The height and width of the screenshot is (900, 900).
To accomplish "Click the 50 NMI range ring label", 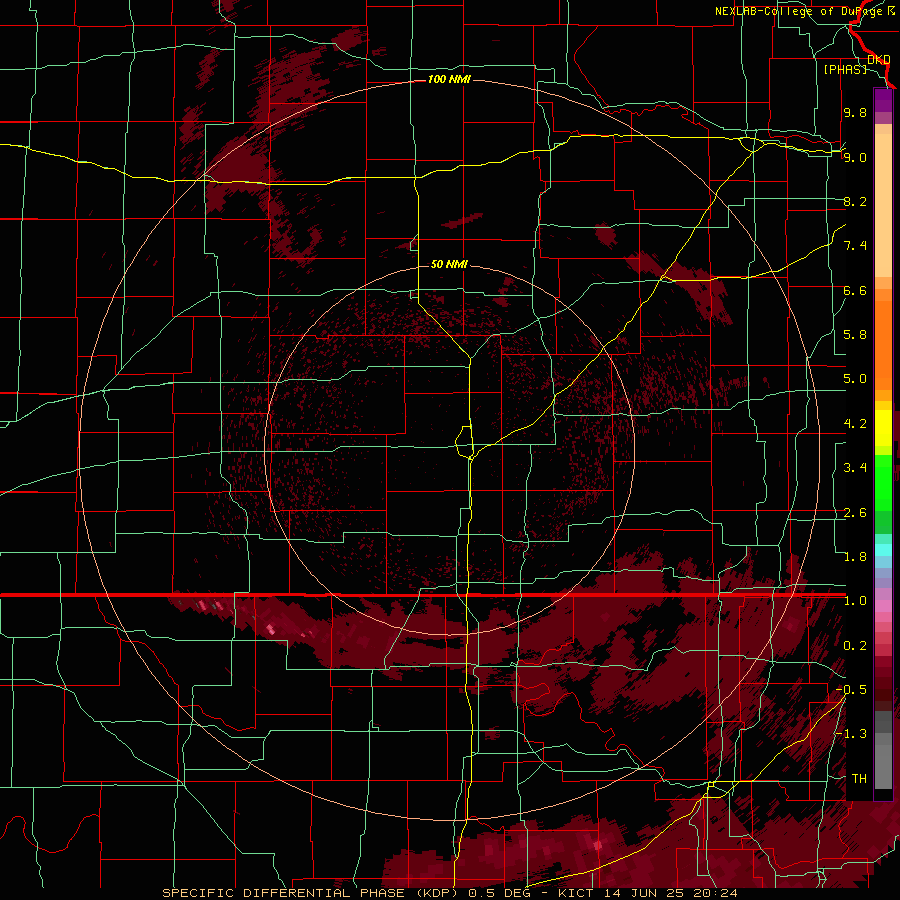I will (449, 264).
